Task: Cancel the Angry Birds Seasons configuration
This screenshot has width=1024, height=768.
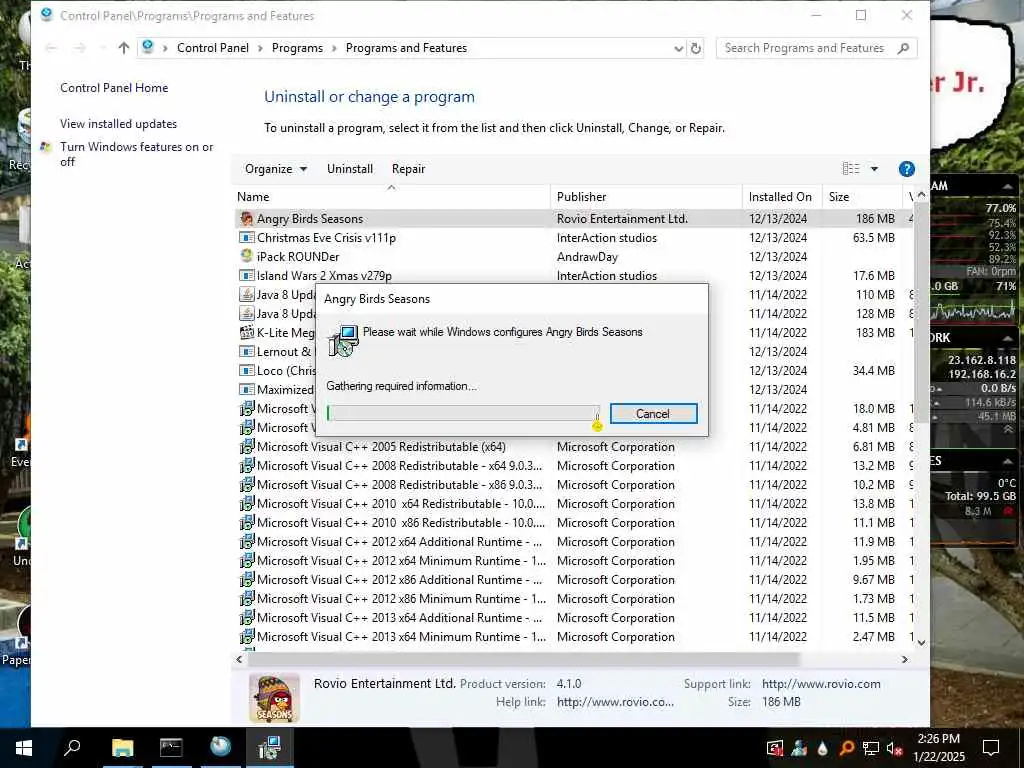Action: coord(654,414)
